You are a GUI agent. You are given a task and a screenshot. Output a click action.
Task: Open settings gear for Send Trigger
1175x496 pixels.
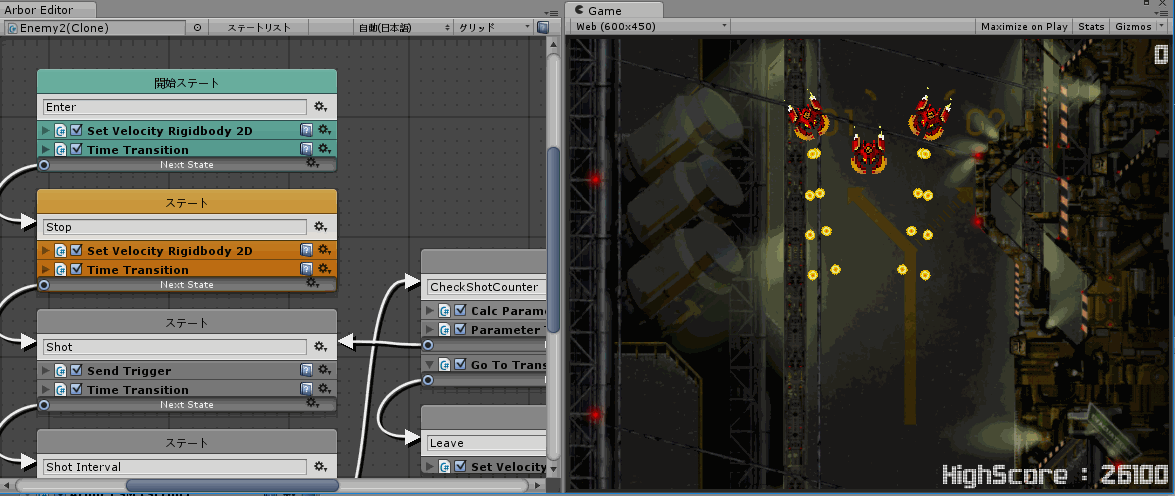[324, 370]
